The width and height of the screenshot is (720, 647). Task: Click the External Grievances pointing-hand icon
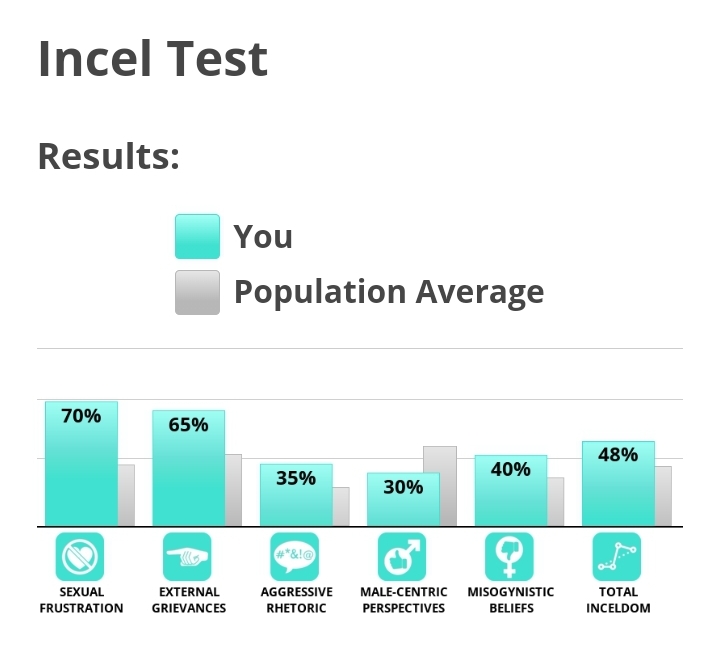click(x=187, y=557)
